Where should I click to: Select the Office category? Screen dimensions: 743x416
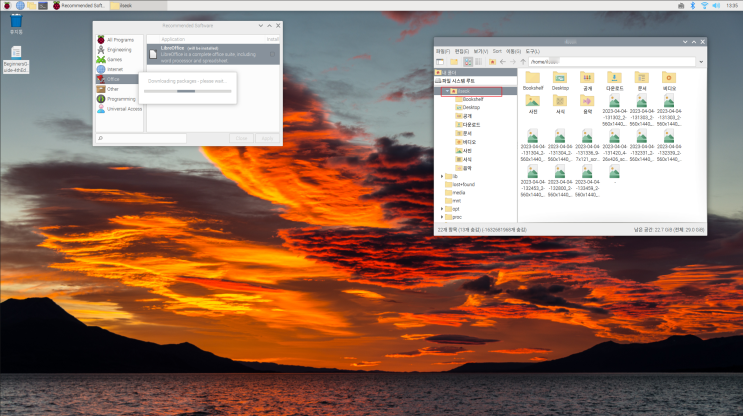pyautogui.click(x=117, y=79)
